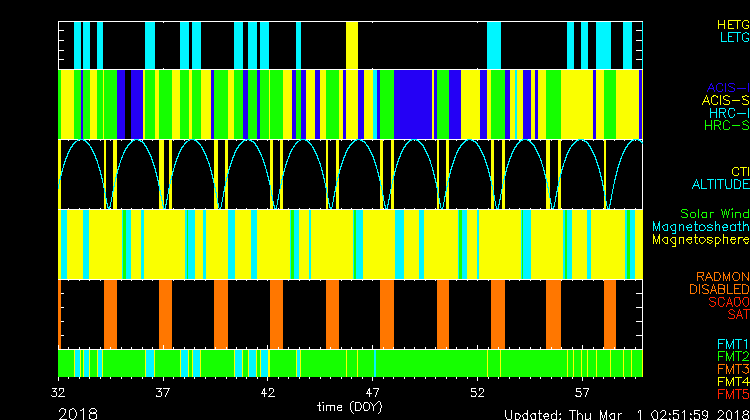Select the HRC-I legend label
Viewport: 750px width, 420px height.
(728, 113)
